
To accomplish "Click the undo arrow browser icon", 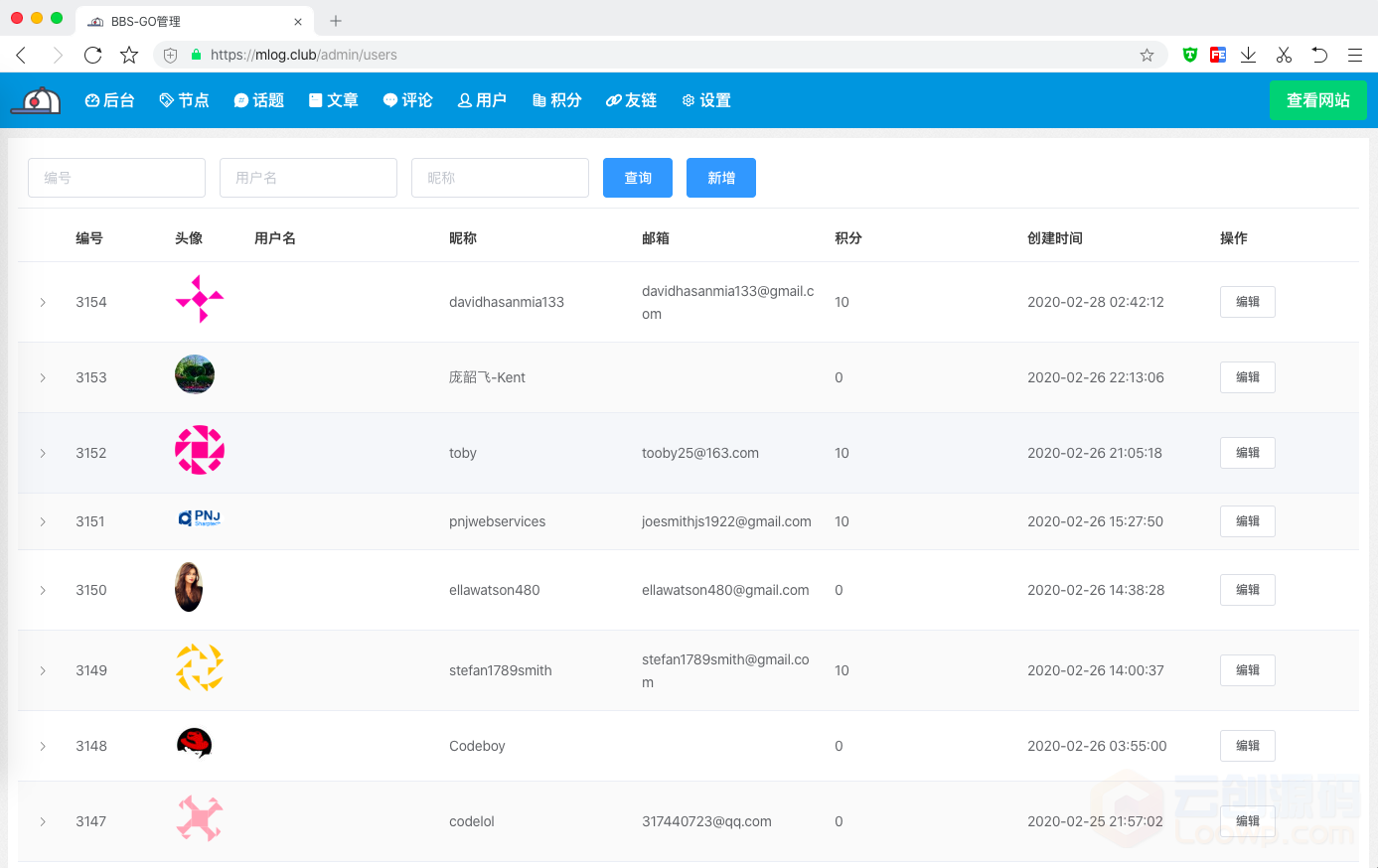I will tap(1319, 55).
